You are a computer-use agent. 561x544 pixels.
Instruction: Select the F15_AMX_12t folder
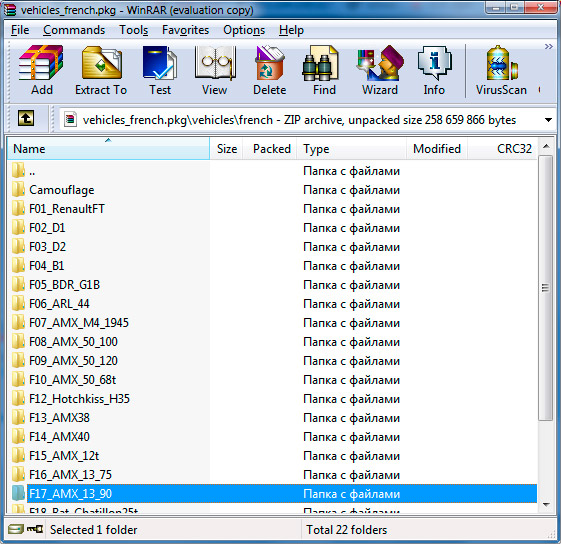coord(272,456)
